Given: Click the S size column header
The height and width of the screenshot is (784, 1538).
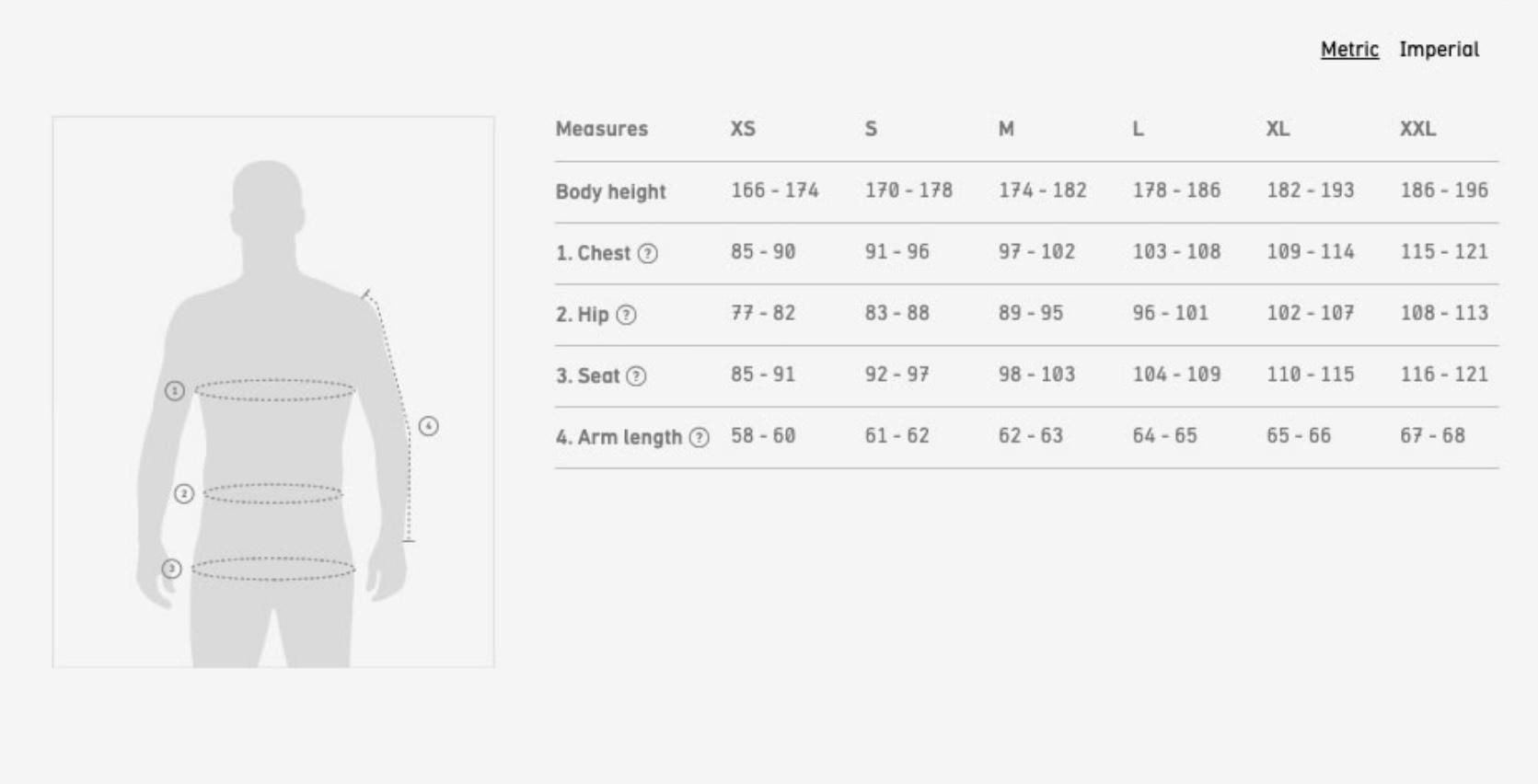Looking at the screenshot, I should point(871,129).
